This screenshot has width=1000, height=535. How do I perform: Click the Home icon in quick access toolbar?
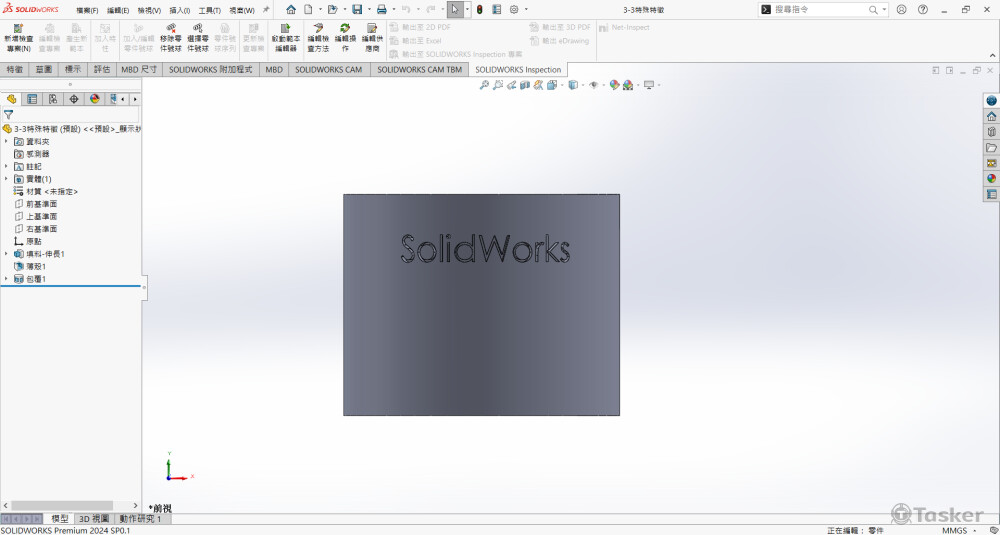point(291,9)
